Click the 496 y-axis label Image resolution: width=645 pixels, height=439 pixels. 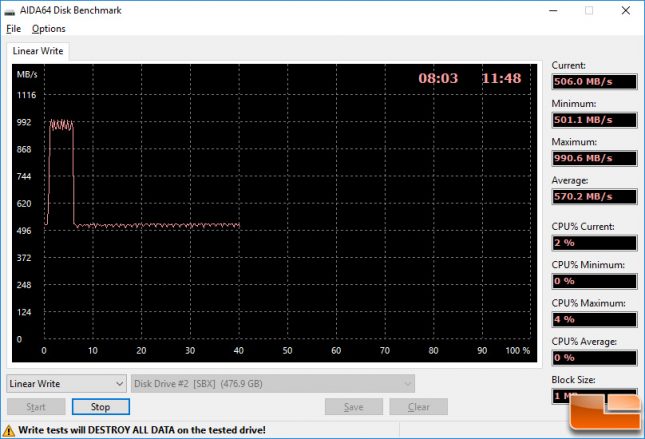[24, 231]
